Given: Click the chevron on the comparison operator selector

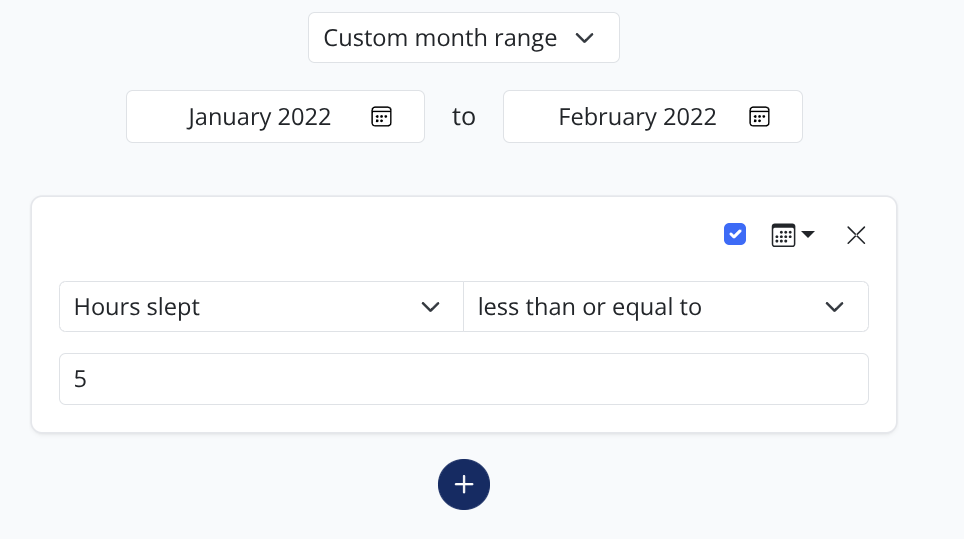Looking at the screenshot, I should (835, 307).
